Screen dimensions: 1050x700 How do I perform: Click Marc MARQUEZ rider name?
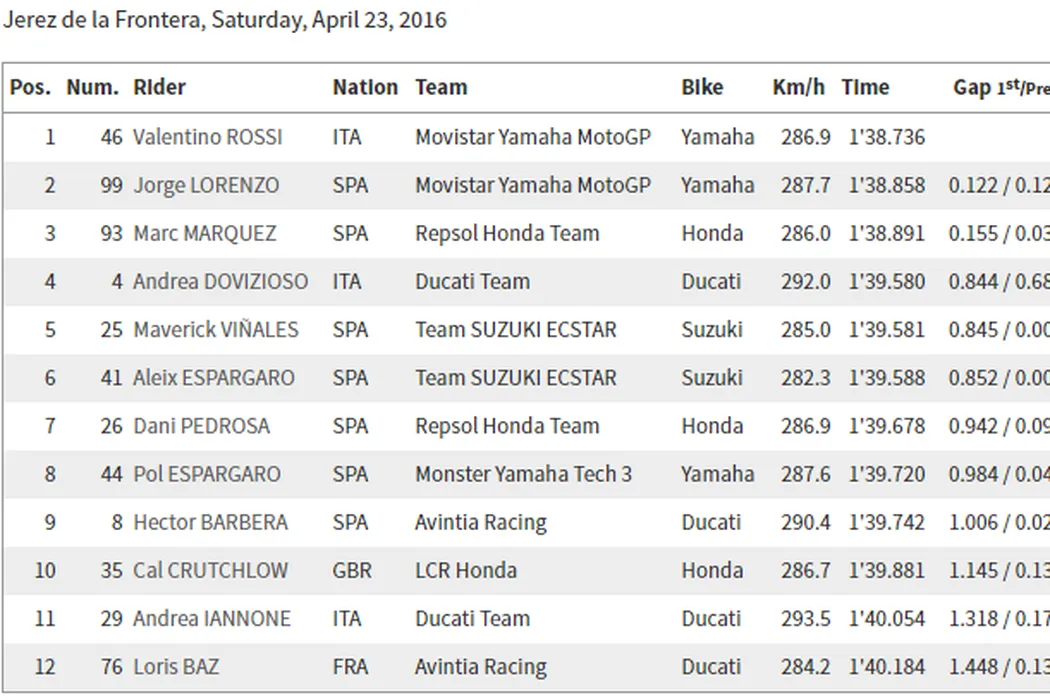204,233
